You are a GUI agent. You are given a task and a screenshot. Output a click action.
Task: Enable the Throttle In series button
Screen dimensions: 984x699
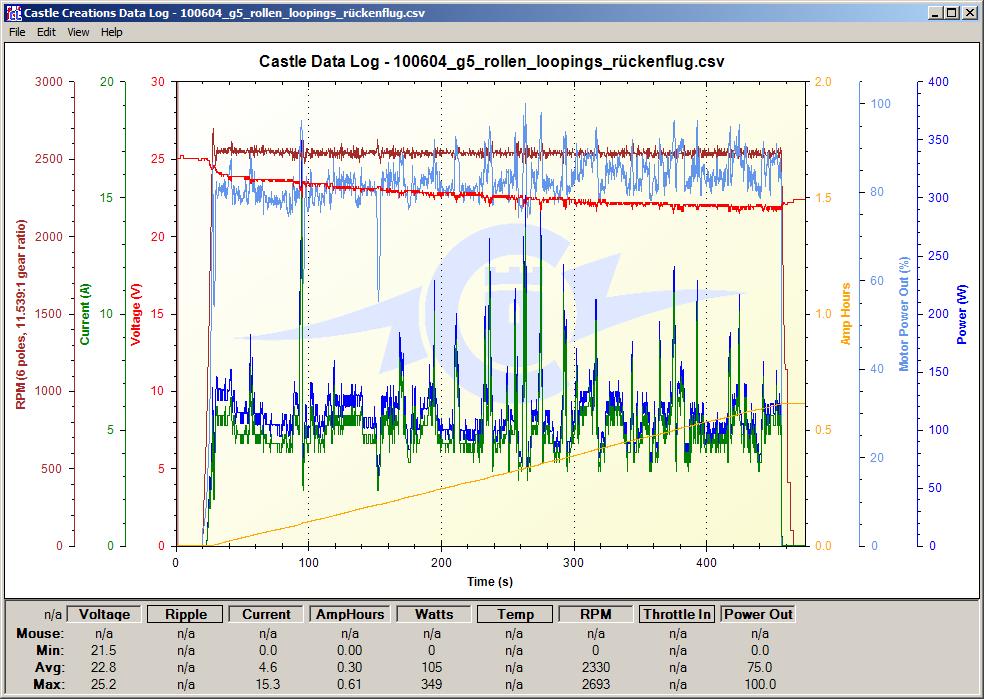click(x=677, y=614)
